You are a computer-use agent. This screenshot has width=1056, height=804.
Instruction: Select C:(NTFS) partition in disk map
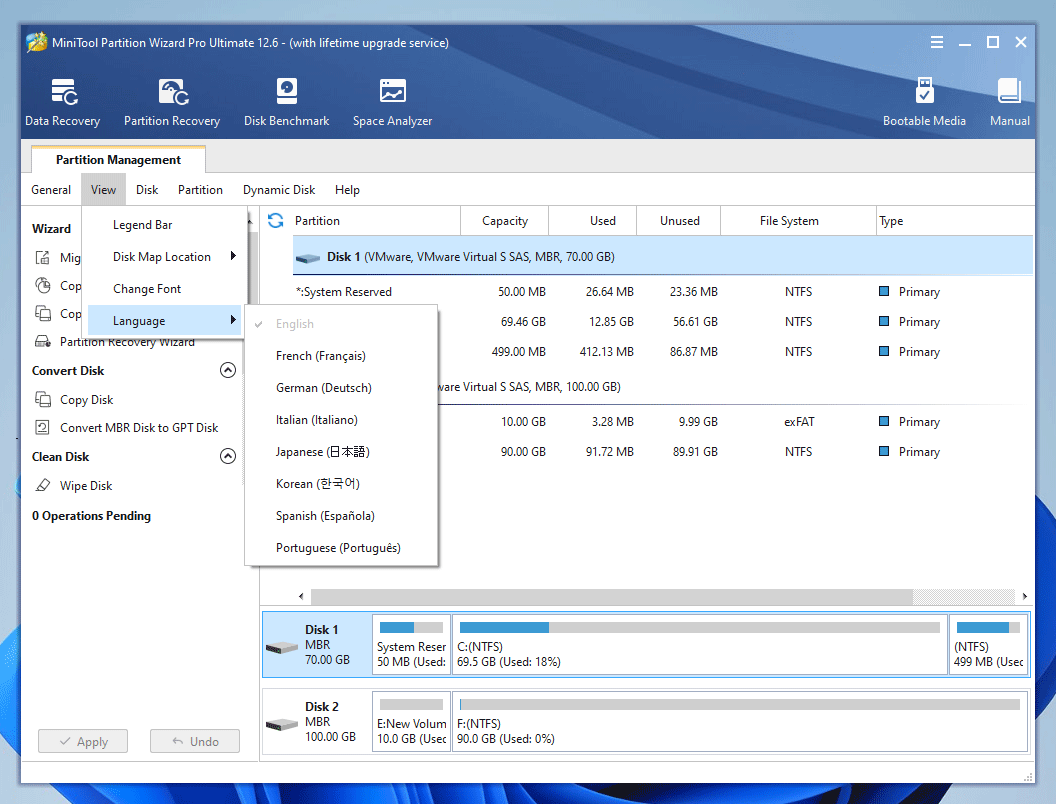[700, 644]
